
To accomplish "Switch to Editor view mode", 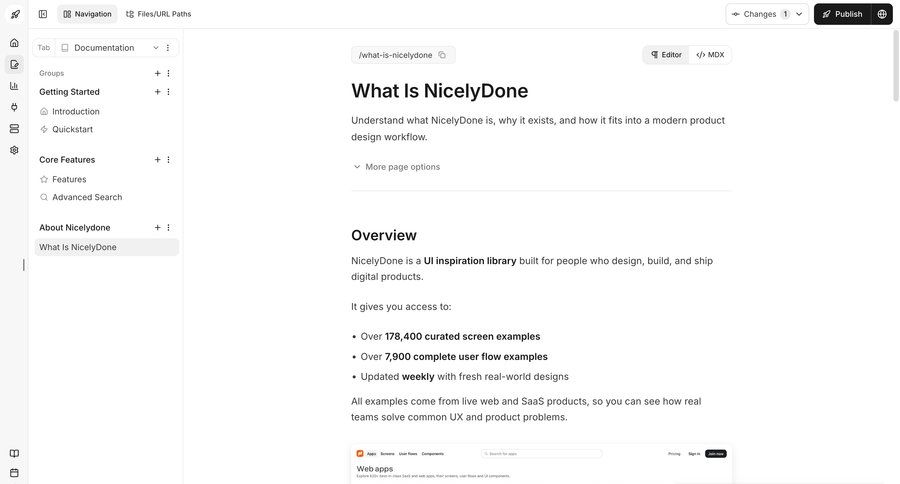I will click(666, 55).
